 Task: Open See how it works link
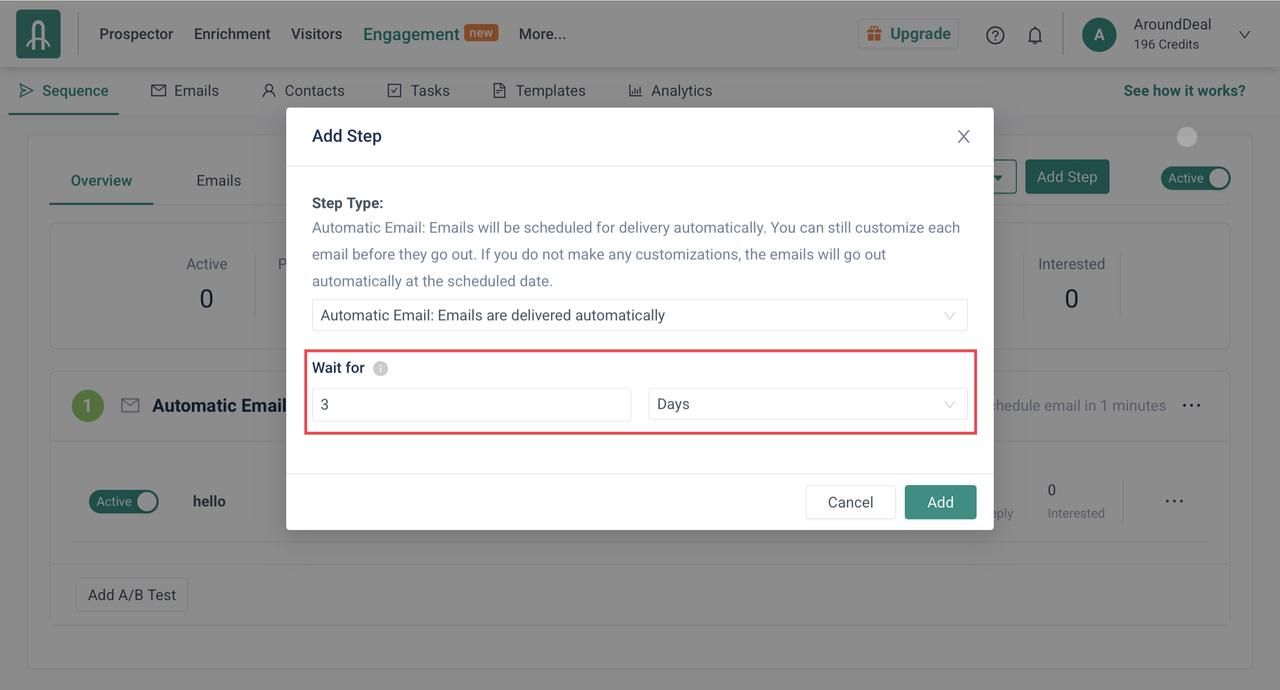[x=1184, y=91]
